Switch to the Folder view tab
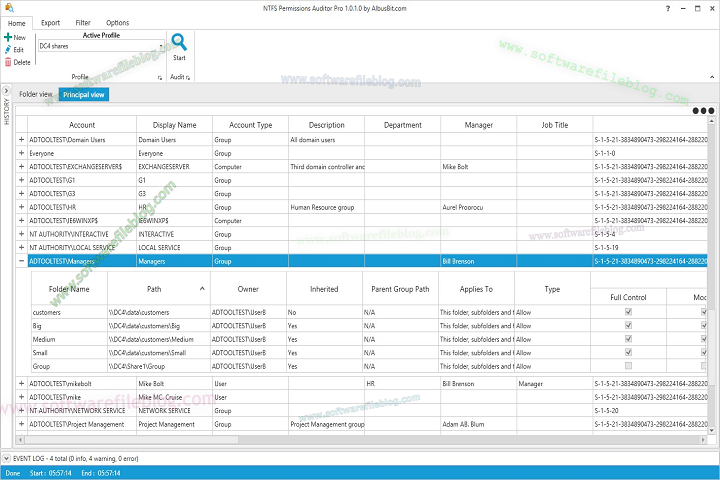This screenshot has height=480, width=720. (x=36, y=94)
